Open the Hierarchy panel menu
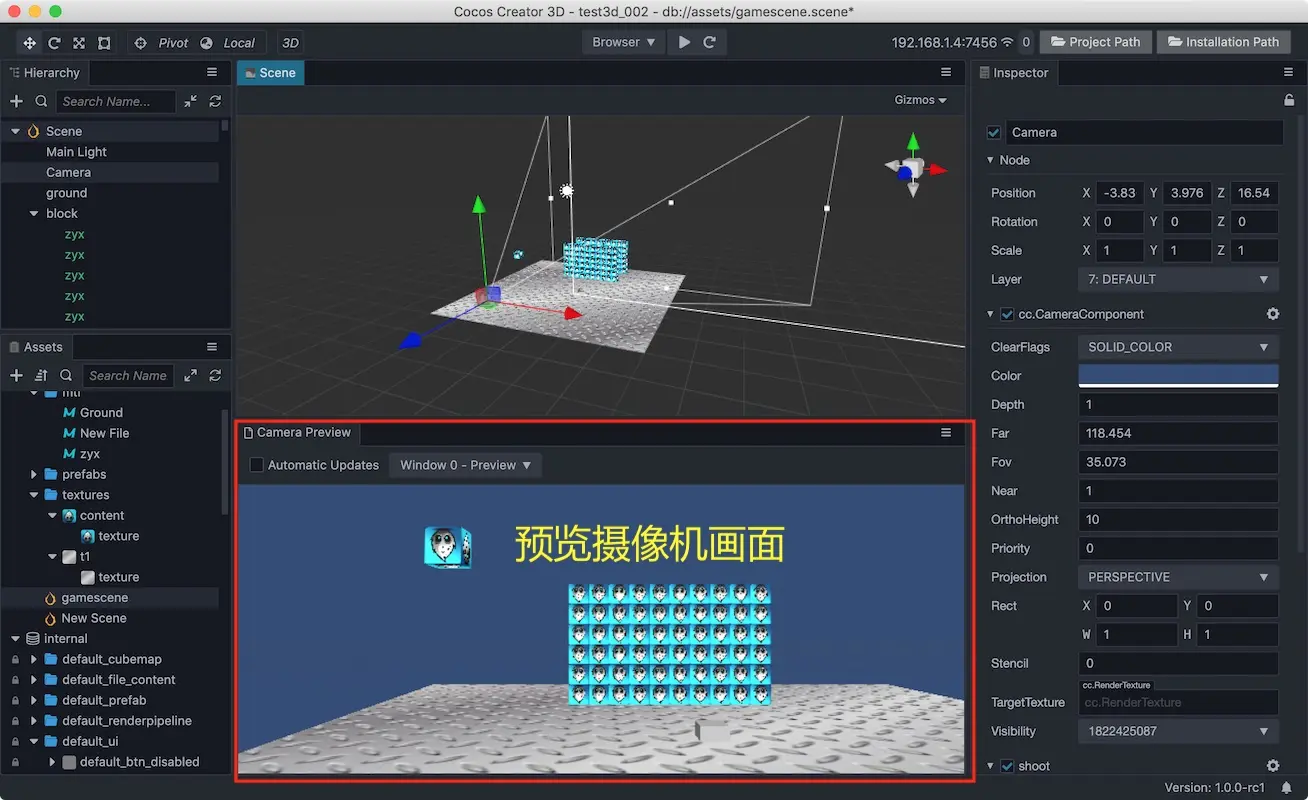Screen dimensions: 1308x800 212,73
